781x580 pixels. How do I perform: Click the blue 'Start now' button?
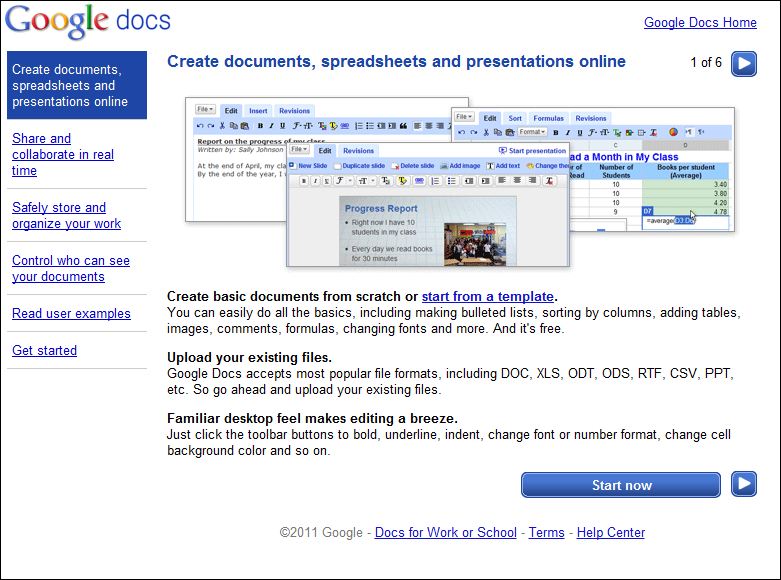(621, 485)
